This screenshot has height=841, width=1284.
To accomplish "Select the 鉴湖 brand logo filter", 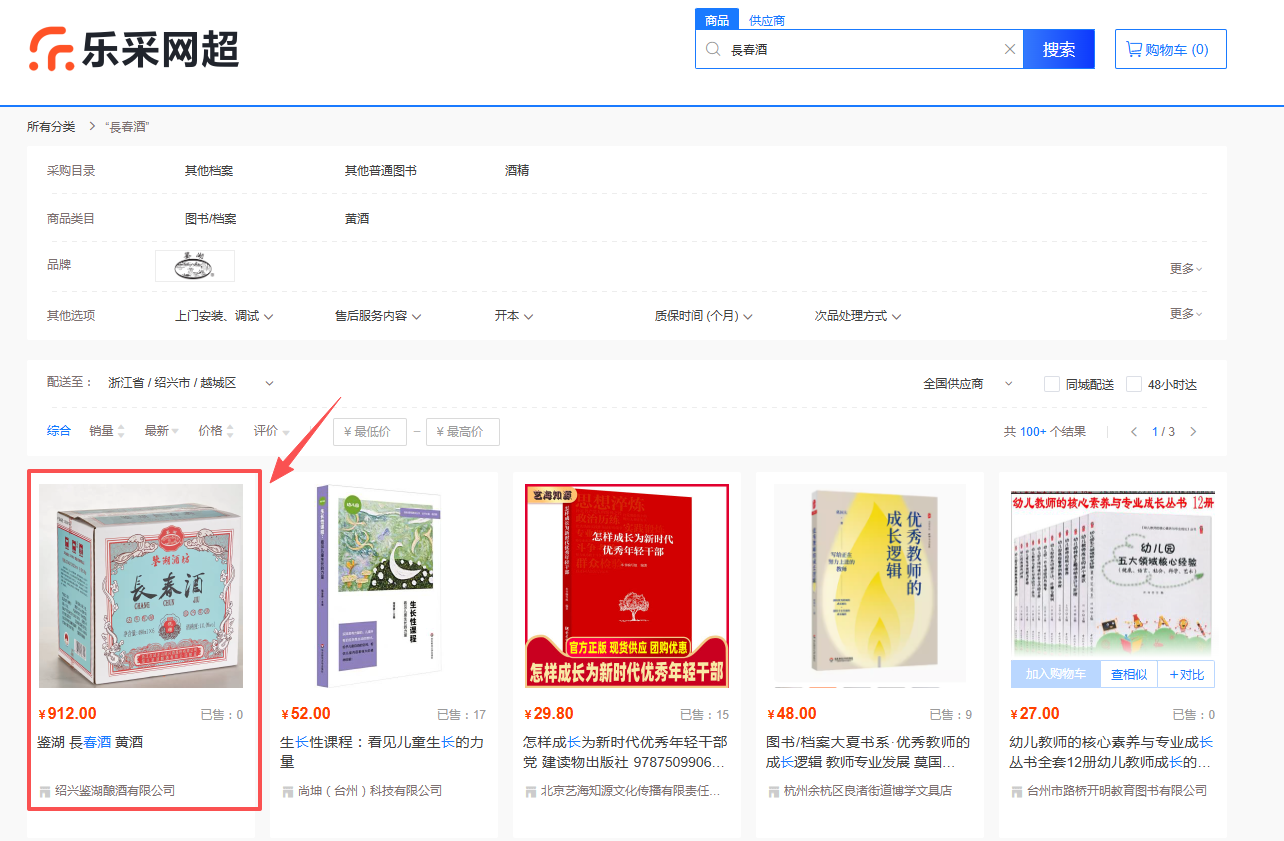I will pyautogui.click(x=195, y=266).
